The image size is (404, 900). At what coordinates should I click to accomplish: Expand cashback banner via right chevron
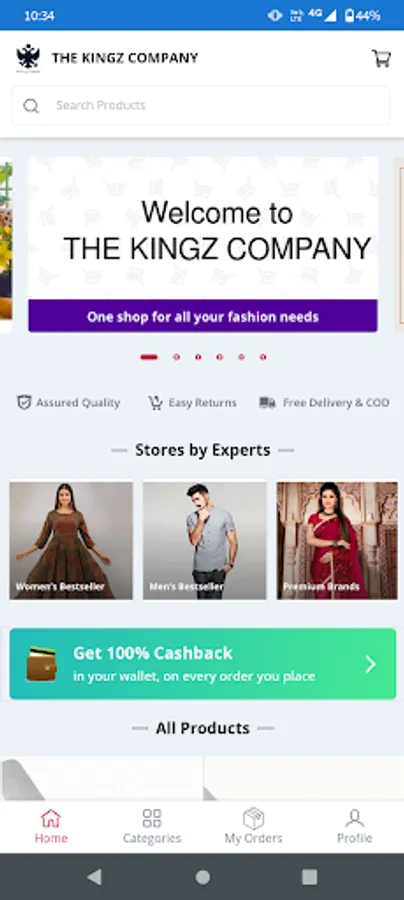[x=371, y=664]
